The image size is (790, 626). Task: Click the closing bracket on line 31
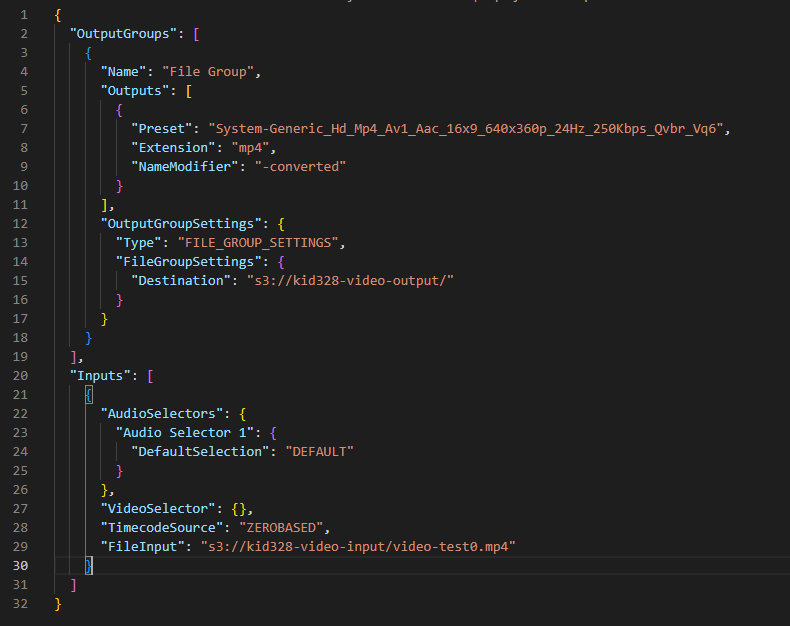[74, 585]
